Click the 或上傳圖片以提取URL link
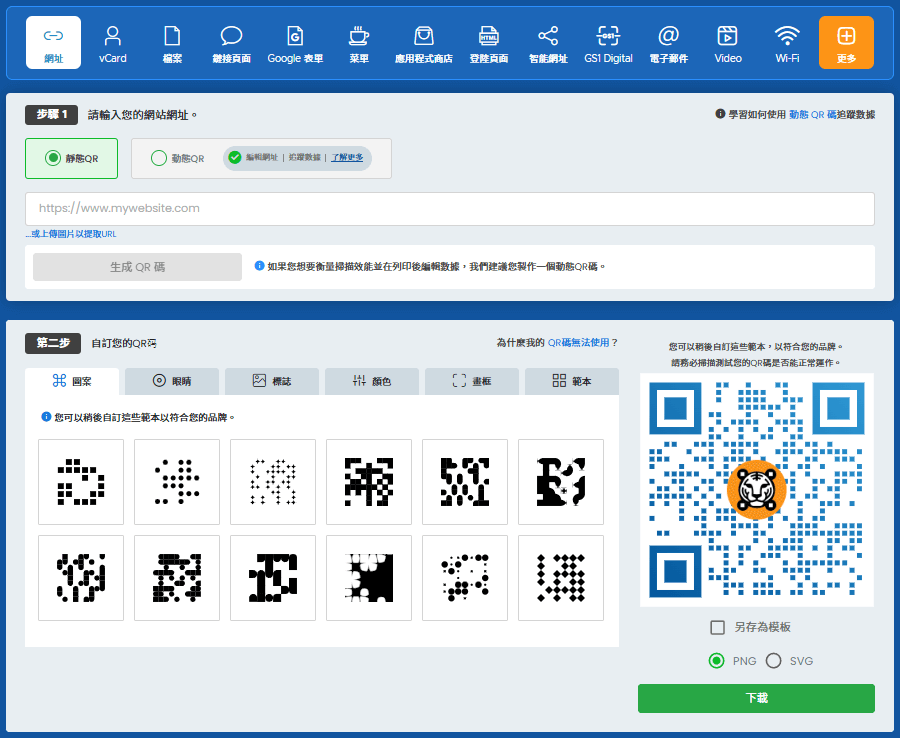This screenshot has height=738, width=900. pyautogui.click(x=71, y=234)
